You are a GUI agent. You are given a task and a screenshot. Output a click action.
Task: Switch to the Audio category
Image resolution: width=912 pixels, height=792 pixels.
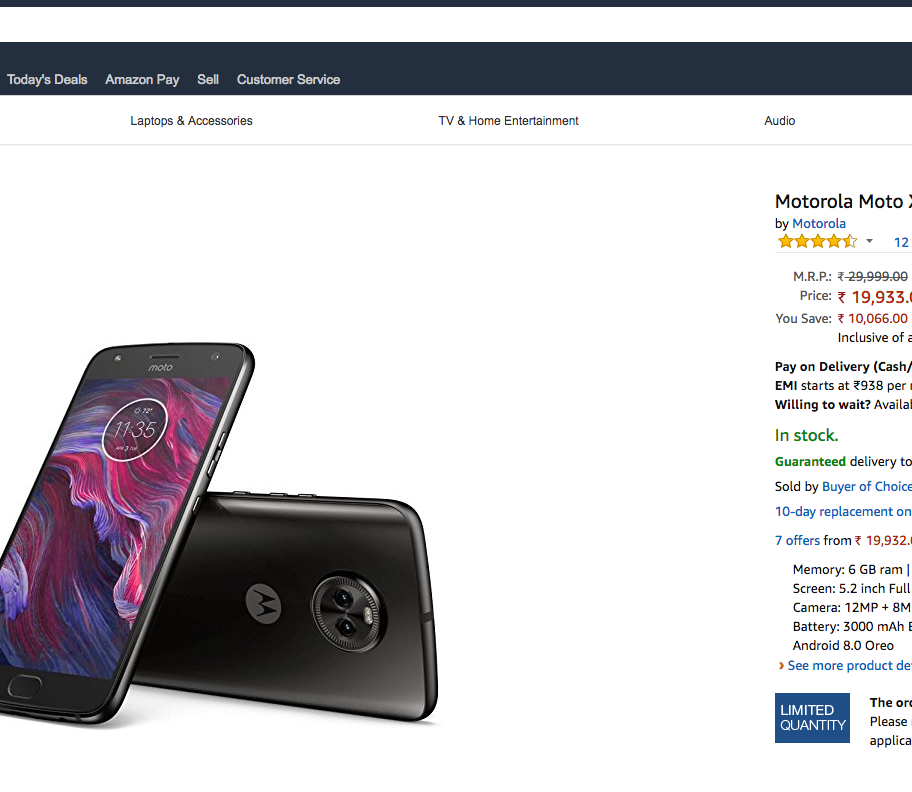[x=779, y=121]
